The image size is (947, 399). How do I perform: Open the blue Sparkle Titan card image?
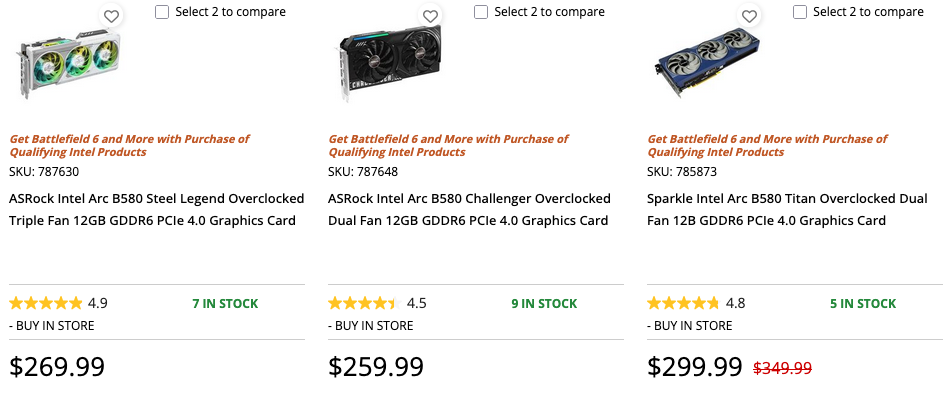707,59
